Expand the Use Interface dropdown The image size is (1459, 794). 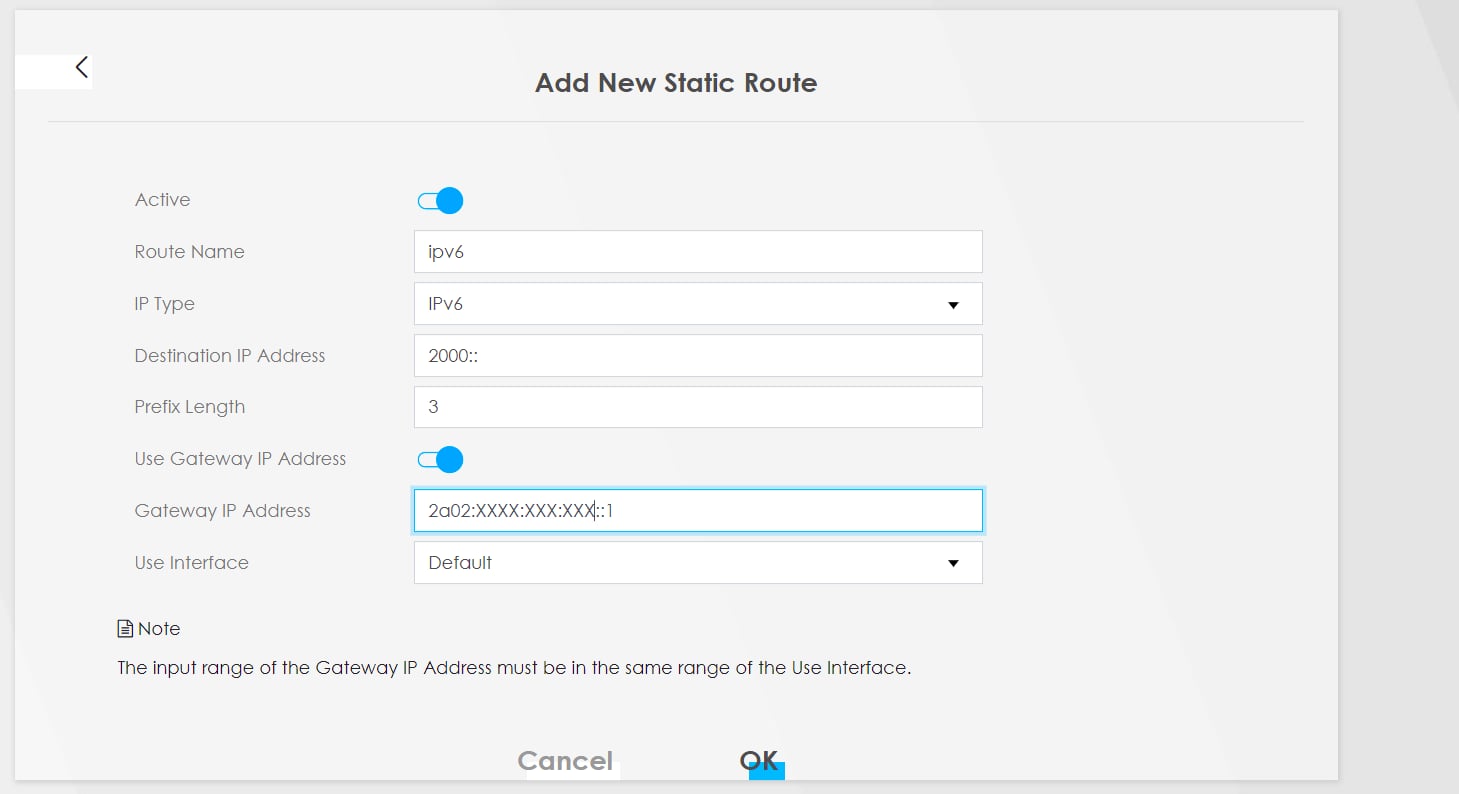[697, 563]
